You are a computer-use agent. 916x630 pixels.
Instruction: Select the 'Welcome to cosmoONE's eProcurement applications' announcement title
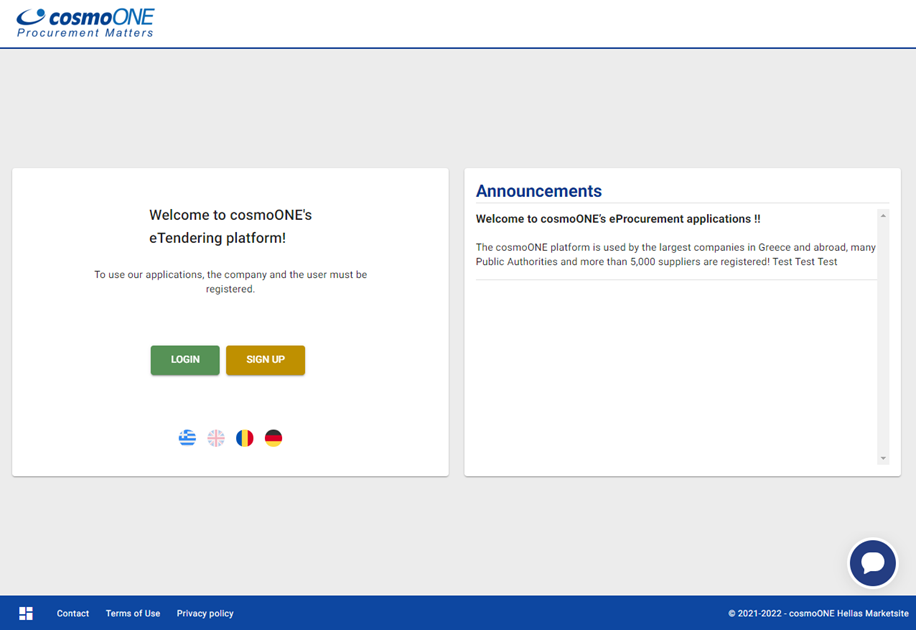click(618, 219)
